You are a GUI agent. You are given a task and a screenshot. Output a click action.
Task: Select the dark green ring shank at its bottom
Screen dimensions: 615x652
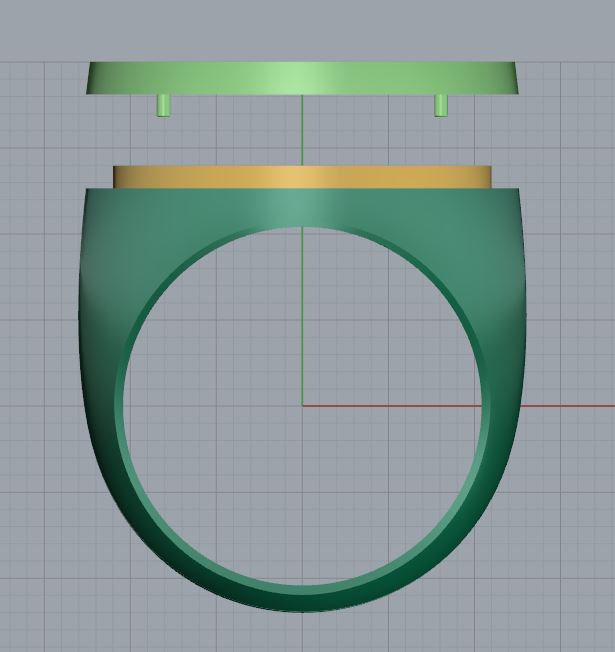pos(300,600)
